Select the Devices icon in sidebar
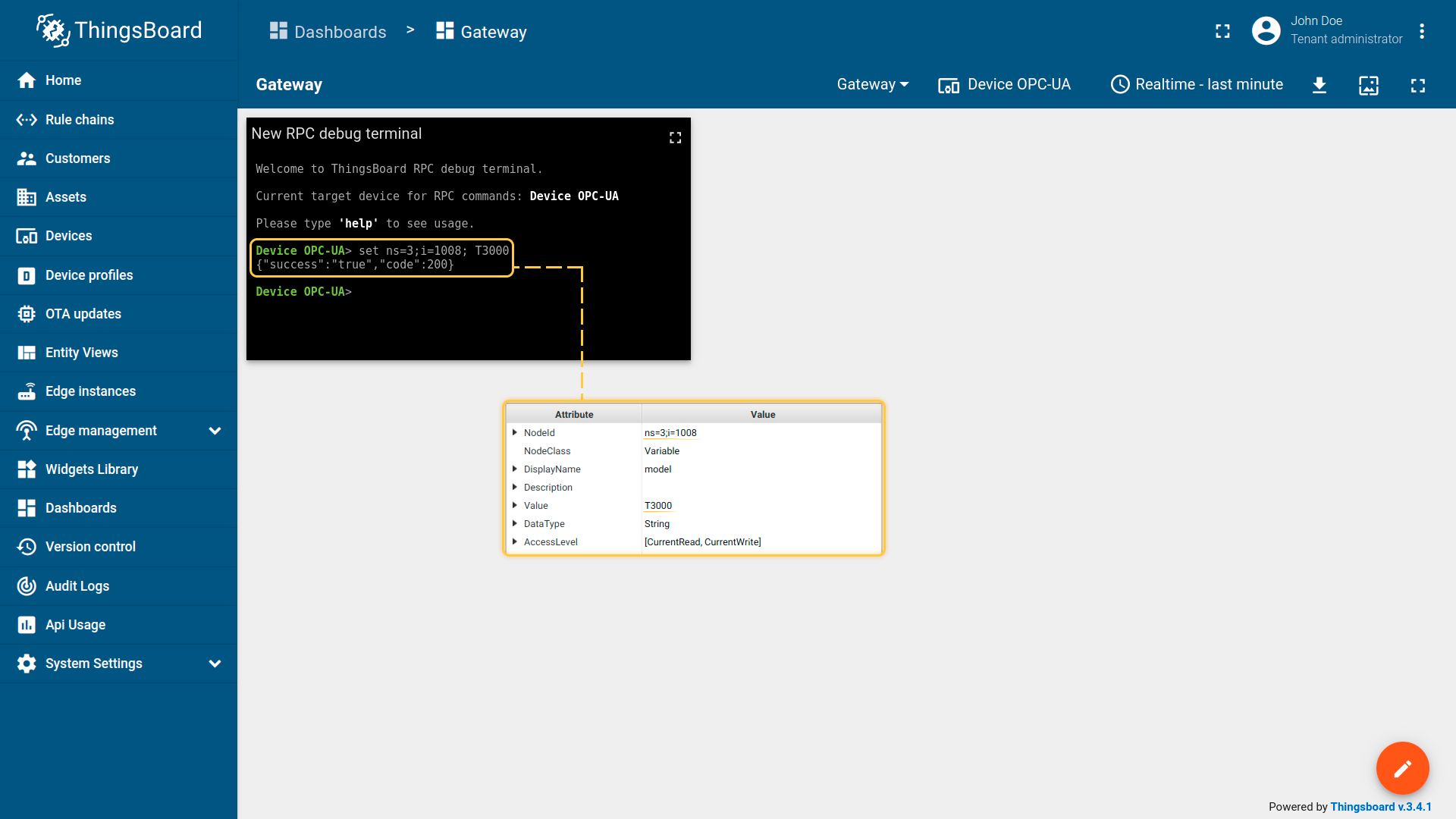Image resolution: width=1456 pixels, height=819 pixels. click(x=27, y=236)
